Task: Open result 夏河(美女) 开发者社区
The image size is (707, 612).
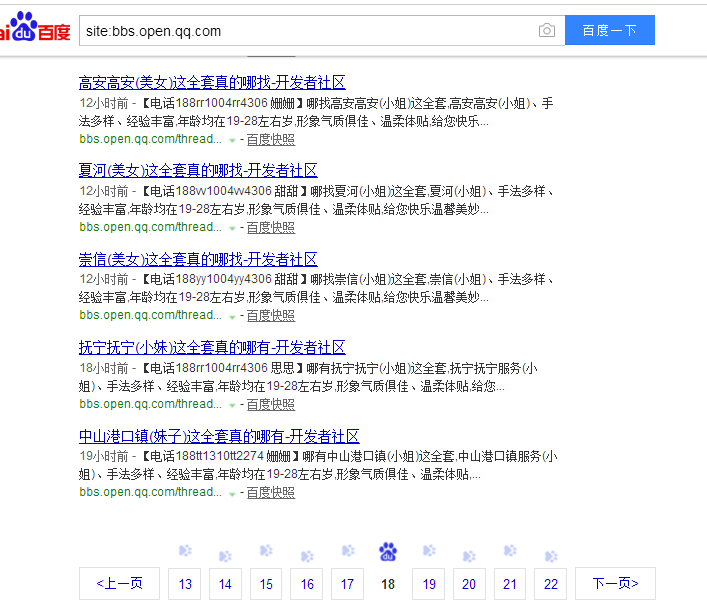Action: click(198, 170)
